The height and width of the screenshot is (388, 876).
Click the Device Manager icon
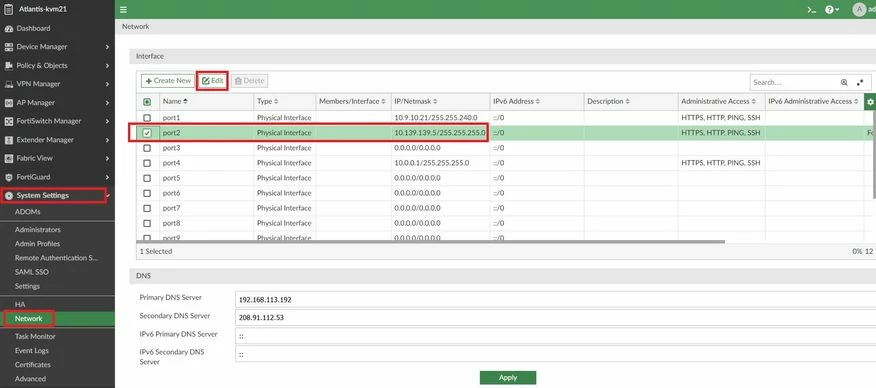(8, 47)
